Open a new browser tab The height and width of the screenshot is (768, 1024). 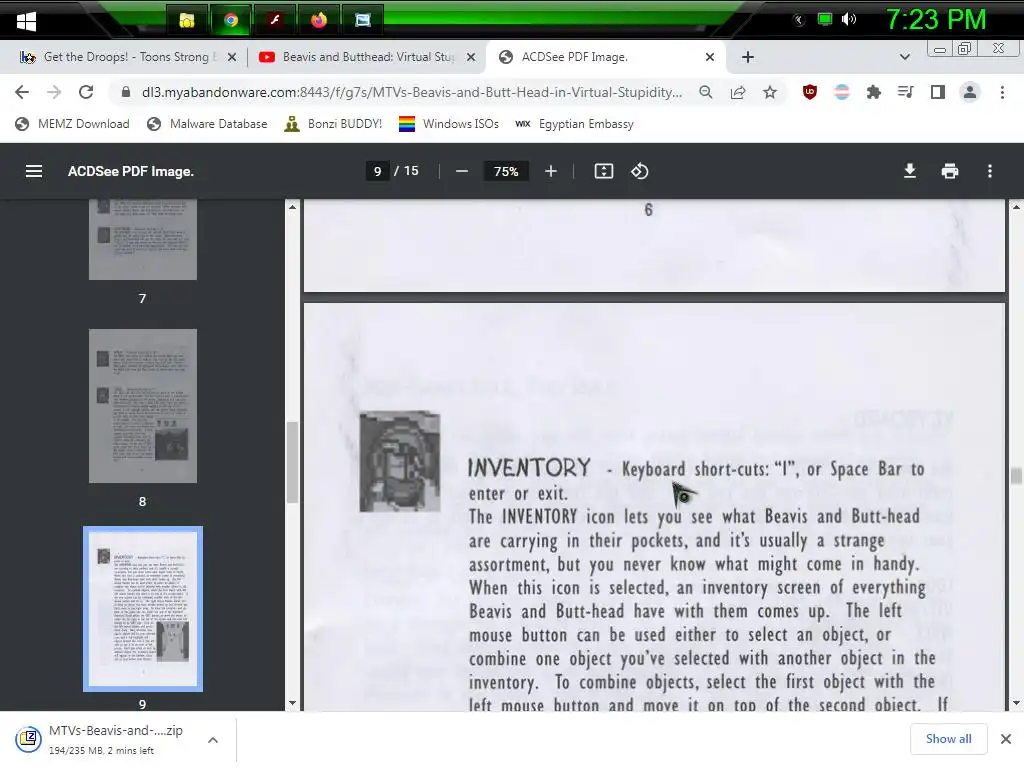[x=748, y=57]
